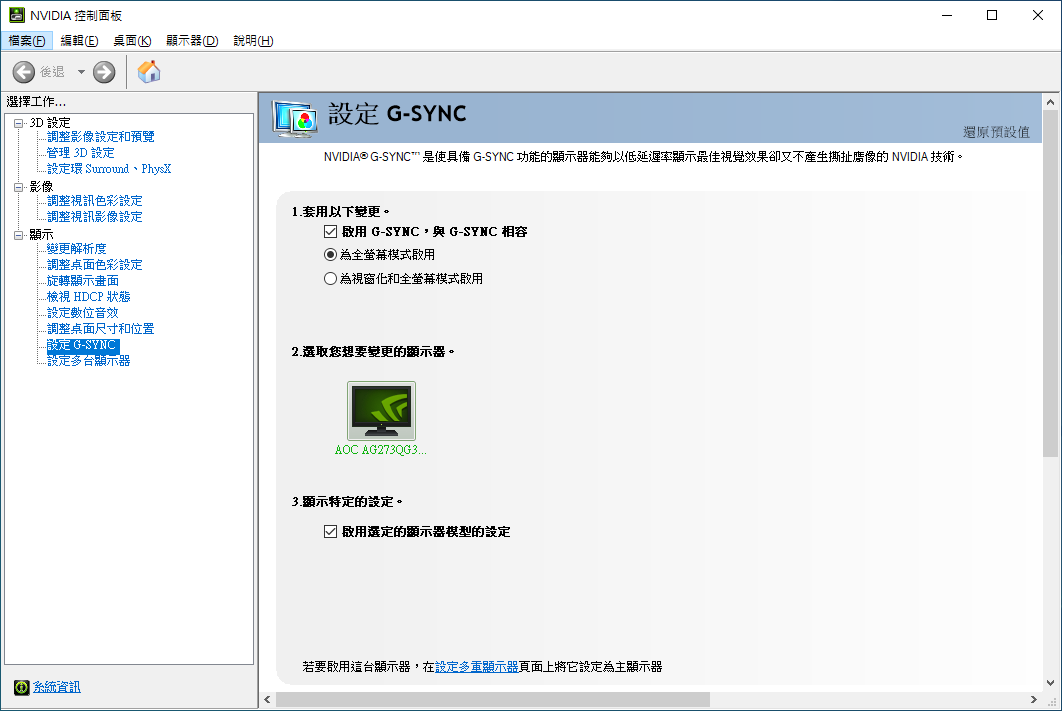
Task: Select 設定 G-SYNC in the tree
Action: [83, 345]
